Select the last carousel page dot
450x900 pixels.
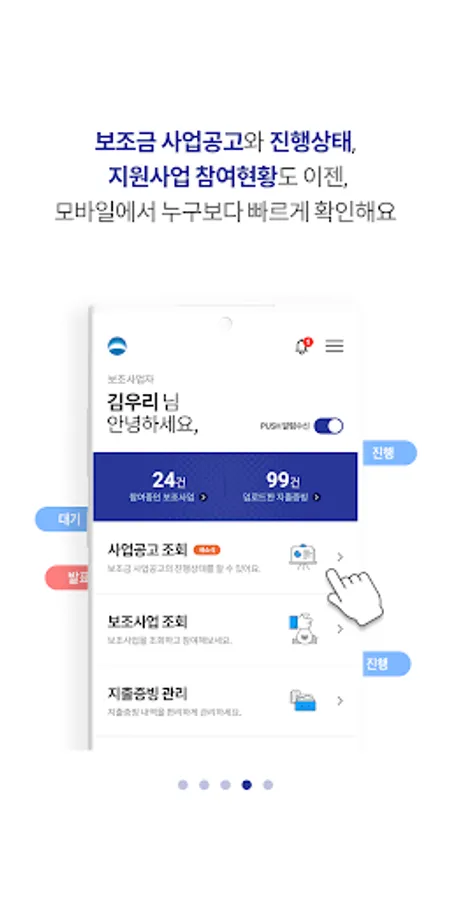click(267, 785)
